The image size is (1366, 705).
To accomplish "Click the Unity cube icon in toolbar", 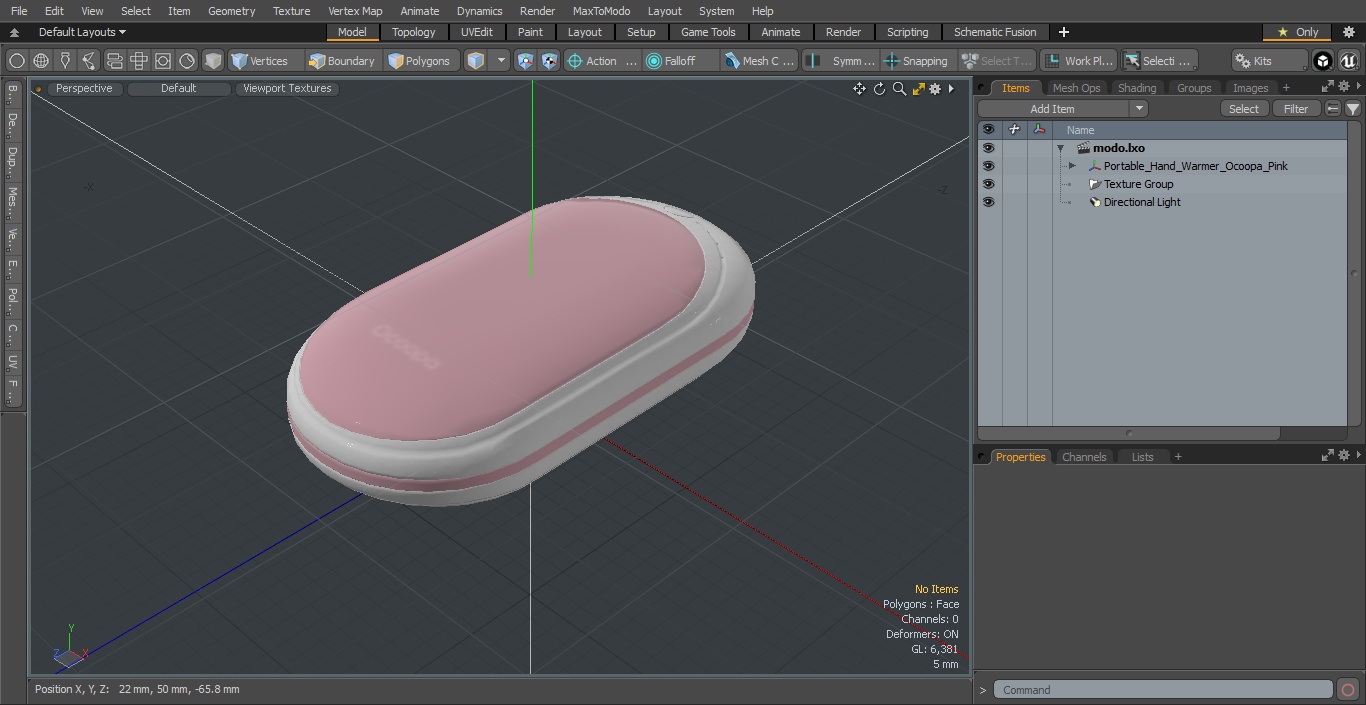I will tap(1323, 61).
